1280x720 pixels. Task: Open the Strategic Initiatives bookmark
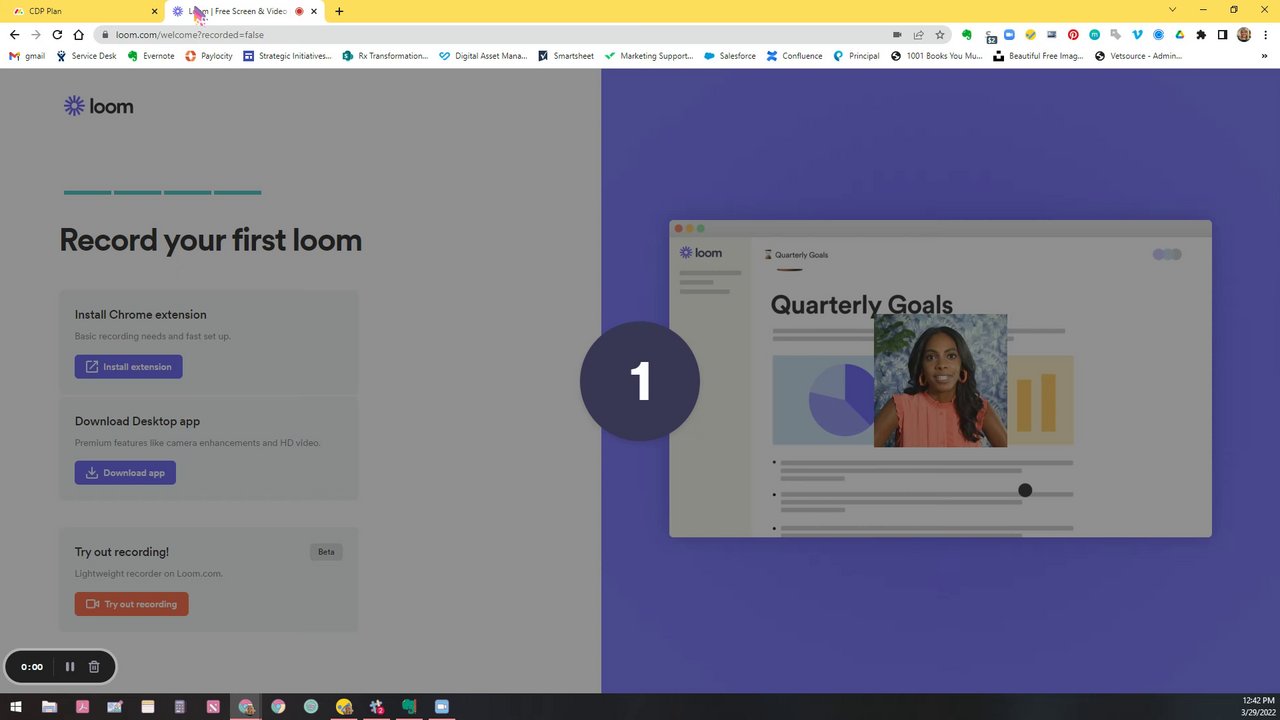[x=287, y=56]
